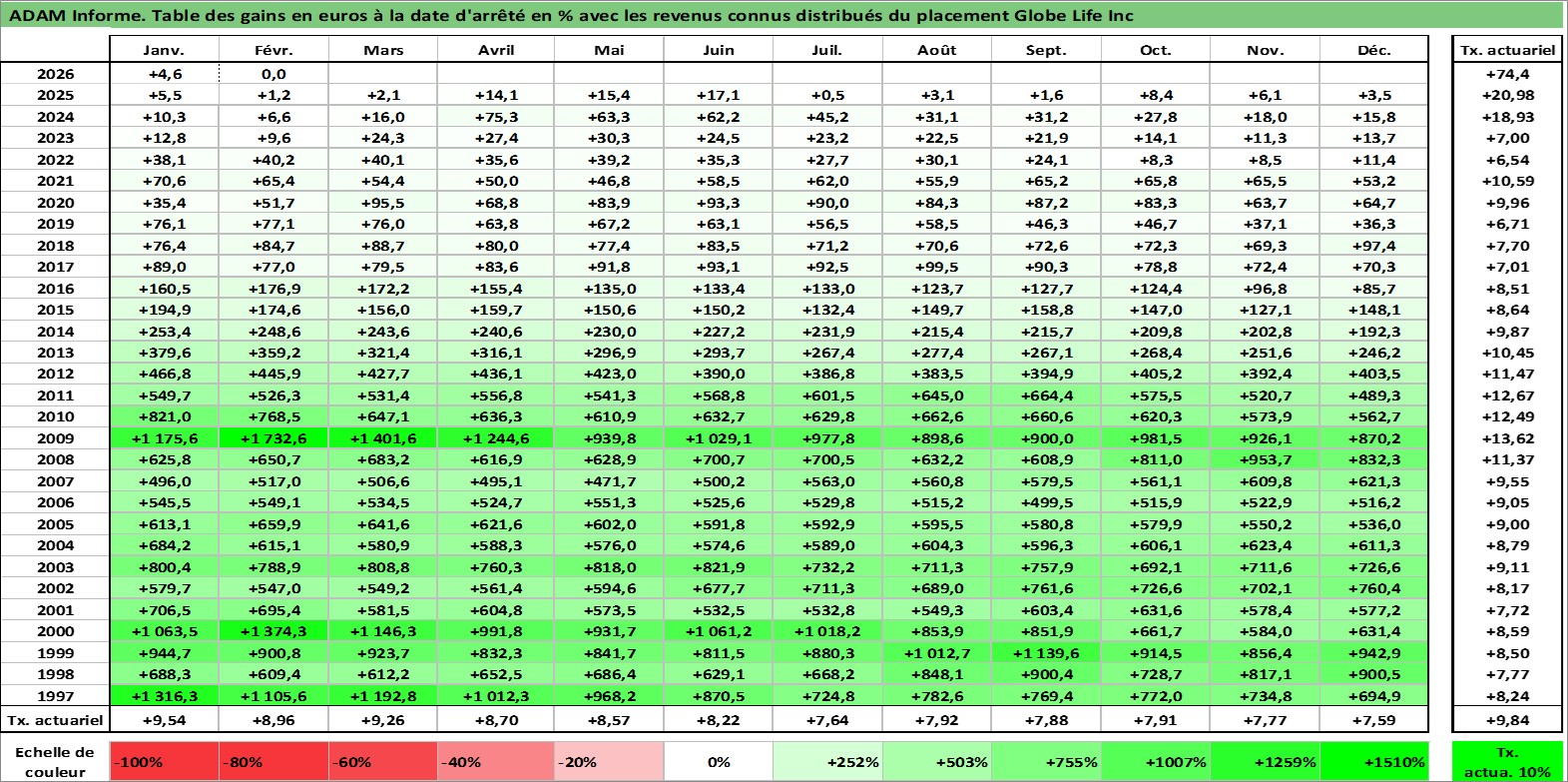Select the Févr. column header
Viewport: 1568px width, 782px height.
click(273, 50)
